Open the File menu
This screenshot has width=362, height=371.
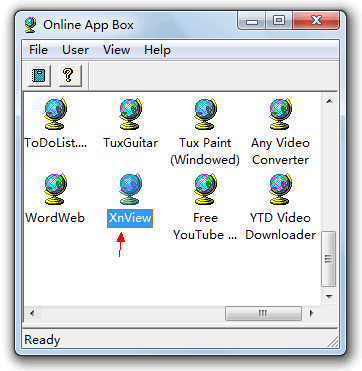[x=38, y=50]
